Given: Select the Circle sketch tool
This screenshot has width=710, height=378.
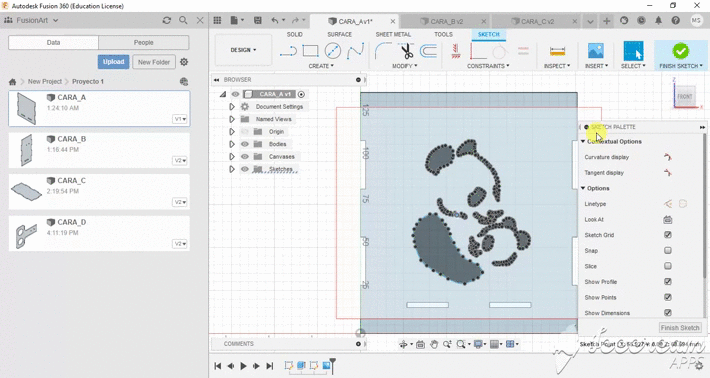Looking at the screenshot, I should [x=333, y=51].
